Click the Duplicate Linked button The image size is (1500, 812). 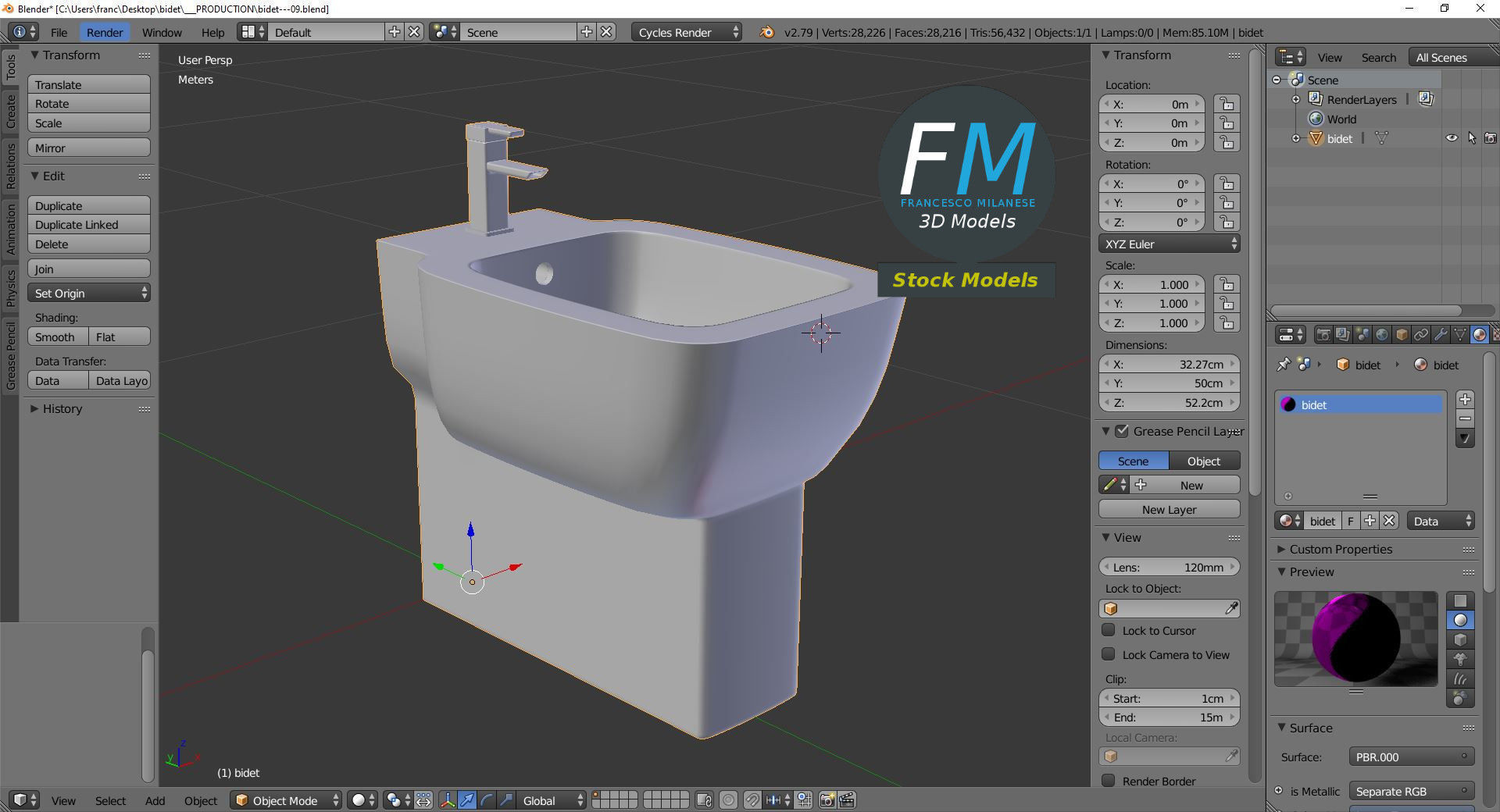tap(89, 224)
